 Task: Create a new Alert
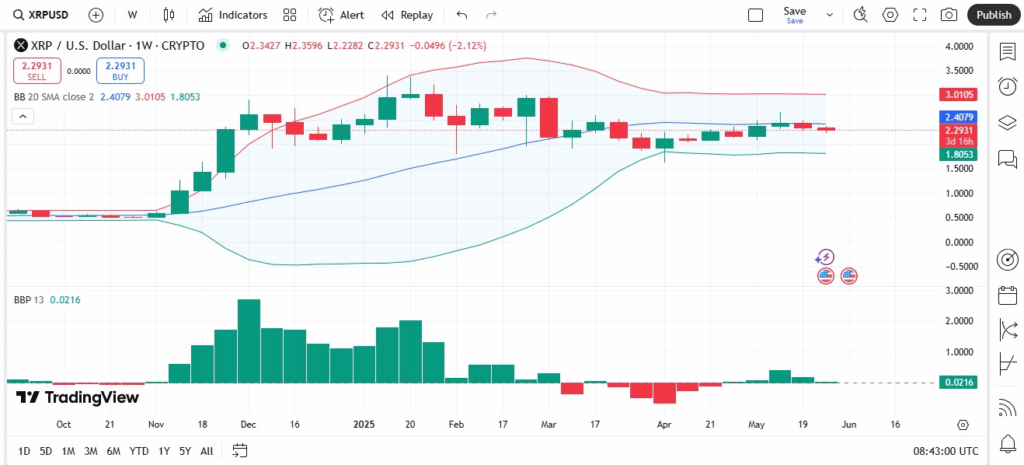pos(341,14)
